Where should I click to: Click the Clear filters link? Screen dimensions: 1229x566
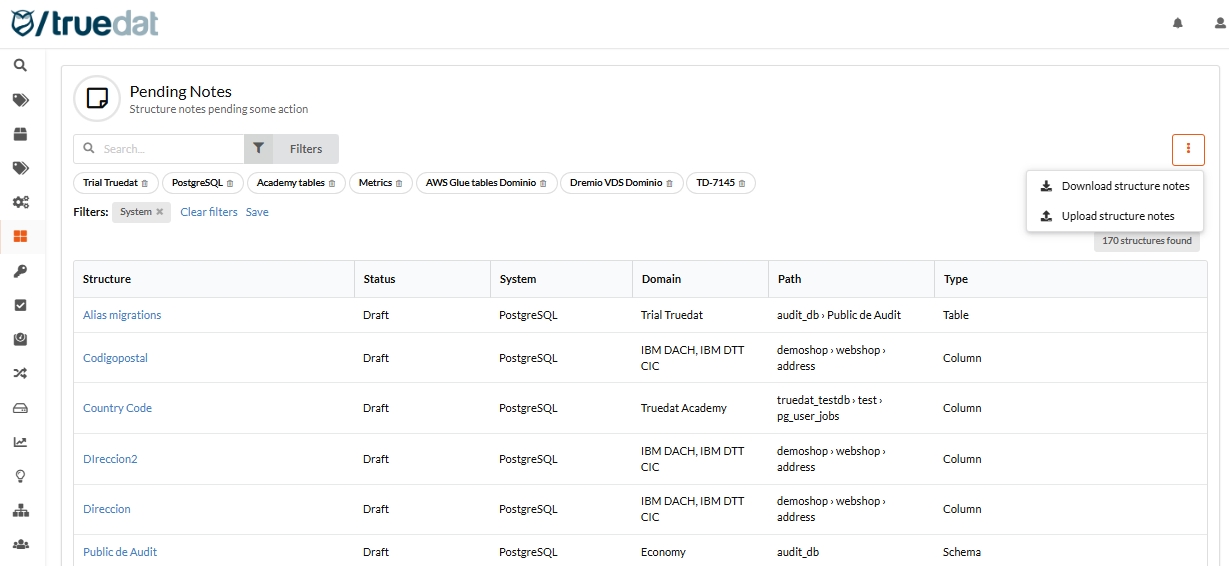(x=209, y=212)
